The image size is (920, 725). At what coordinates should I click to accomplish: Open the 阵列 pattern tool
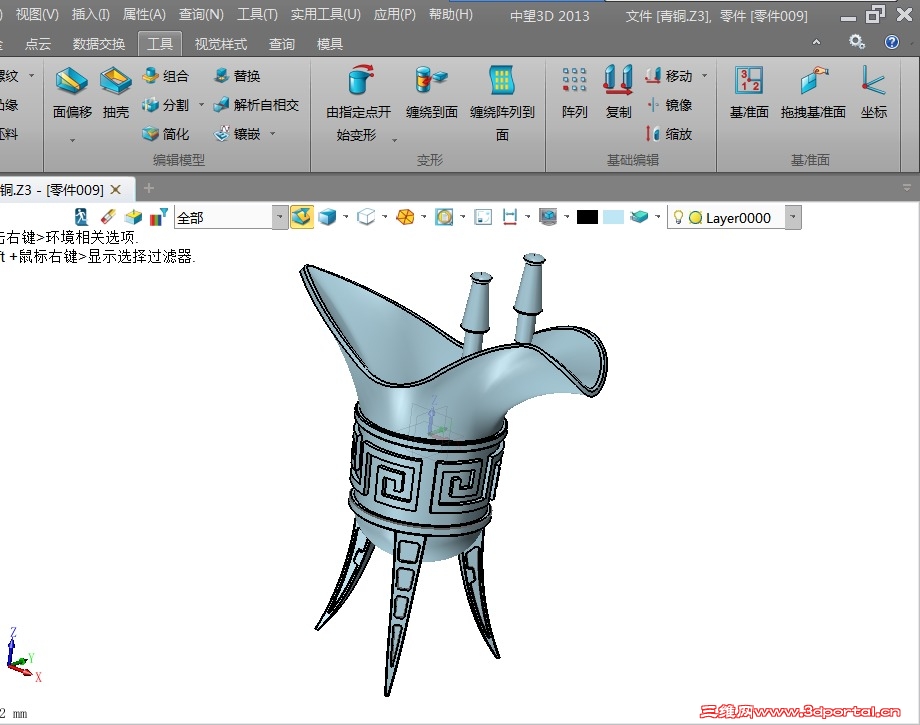[574, 92]
